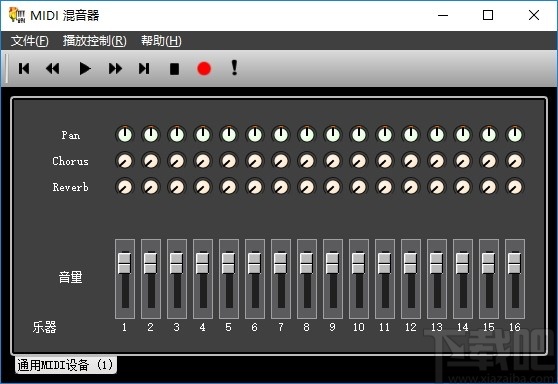
Task: Start playback with the play button
Action: pyautogui.click(x=85, y=68)
